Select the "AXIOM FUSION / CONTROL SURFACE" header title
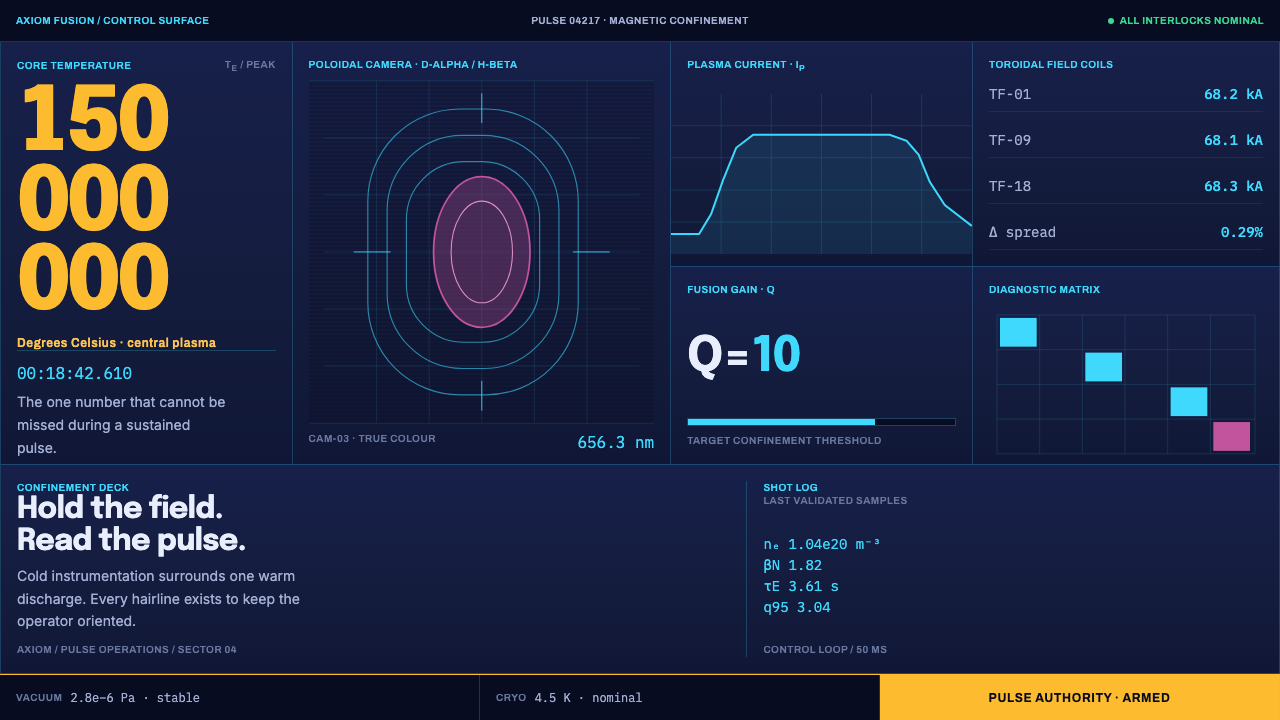1280x720 pixels. [x=113, y=21]
